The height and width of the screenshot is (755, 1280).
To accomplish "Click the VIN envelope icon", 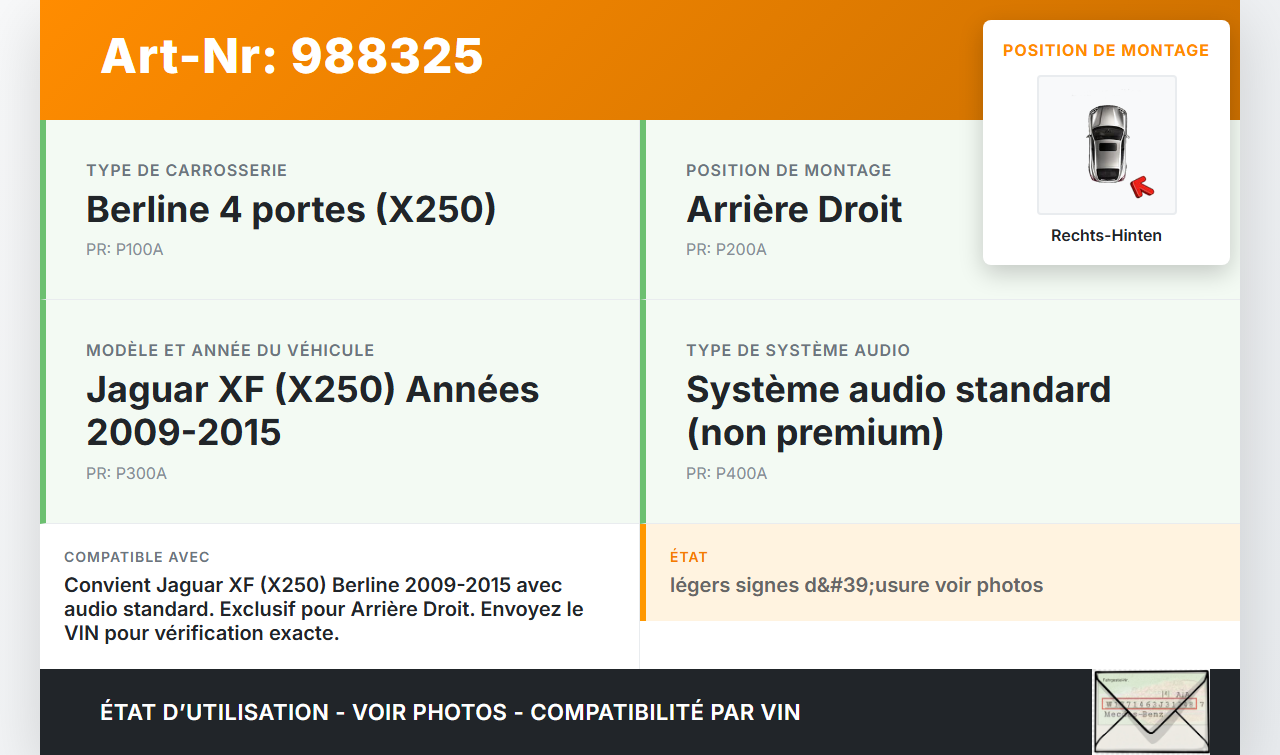I will coord(1150,711).
